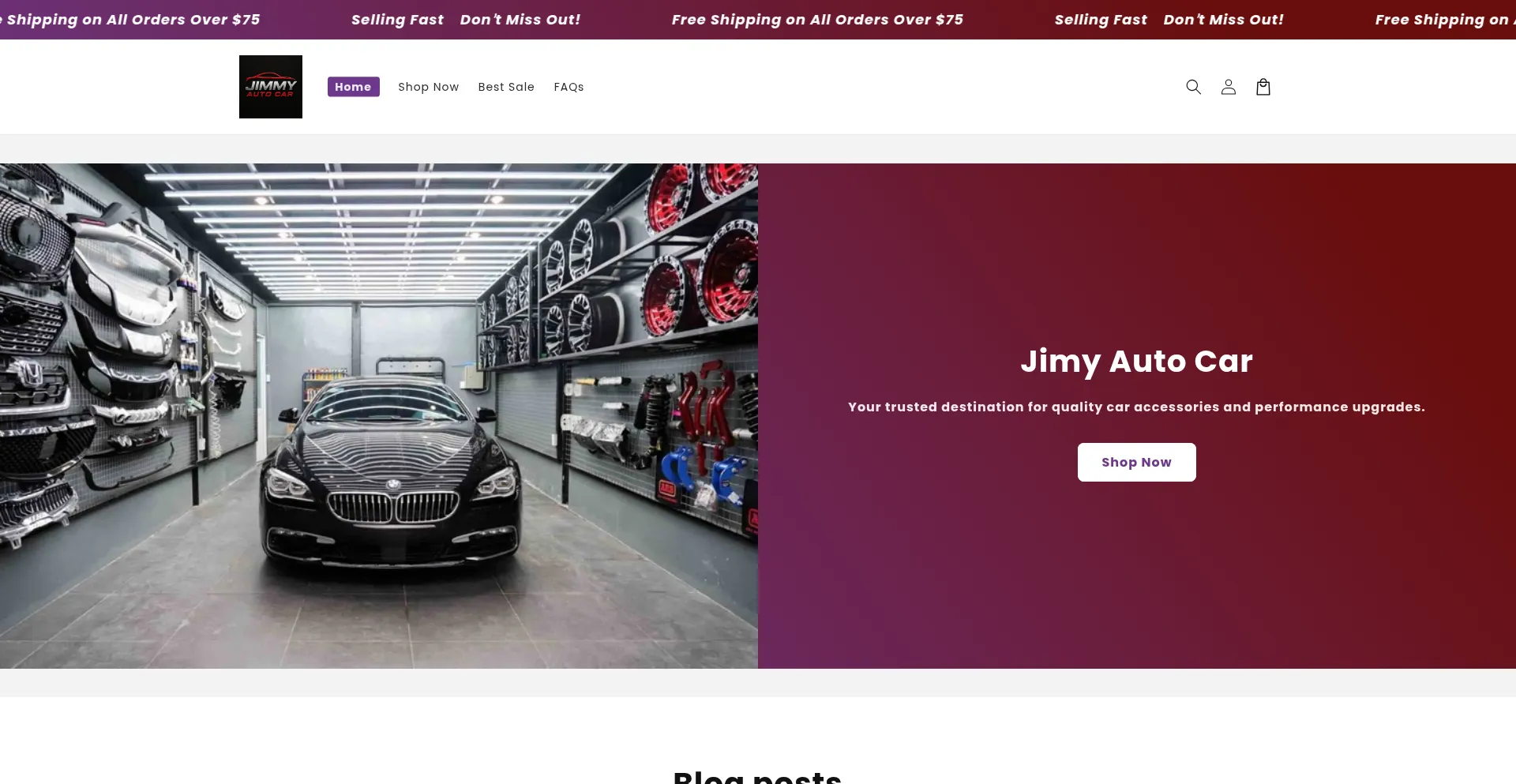The height and width of the screenshot is (784, 1516).
Task: Click the centered Free Shipping announcement text
Action: (x=817, y=20)
